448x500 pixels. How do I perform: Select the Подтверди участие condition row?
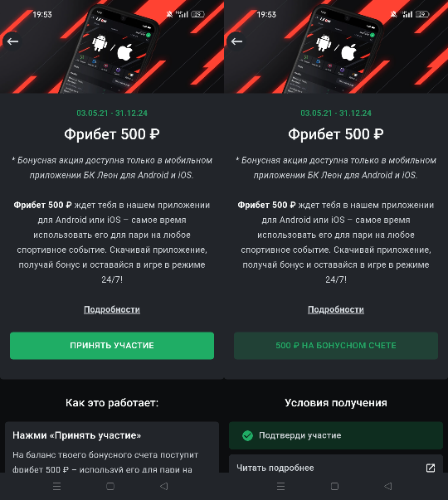pos(336,436)
